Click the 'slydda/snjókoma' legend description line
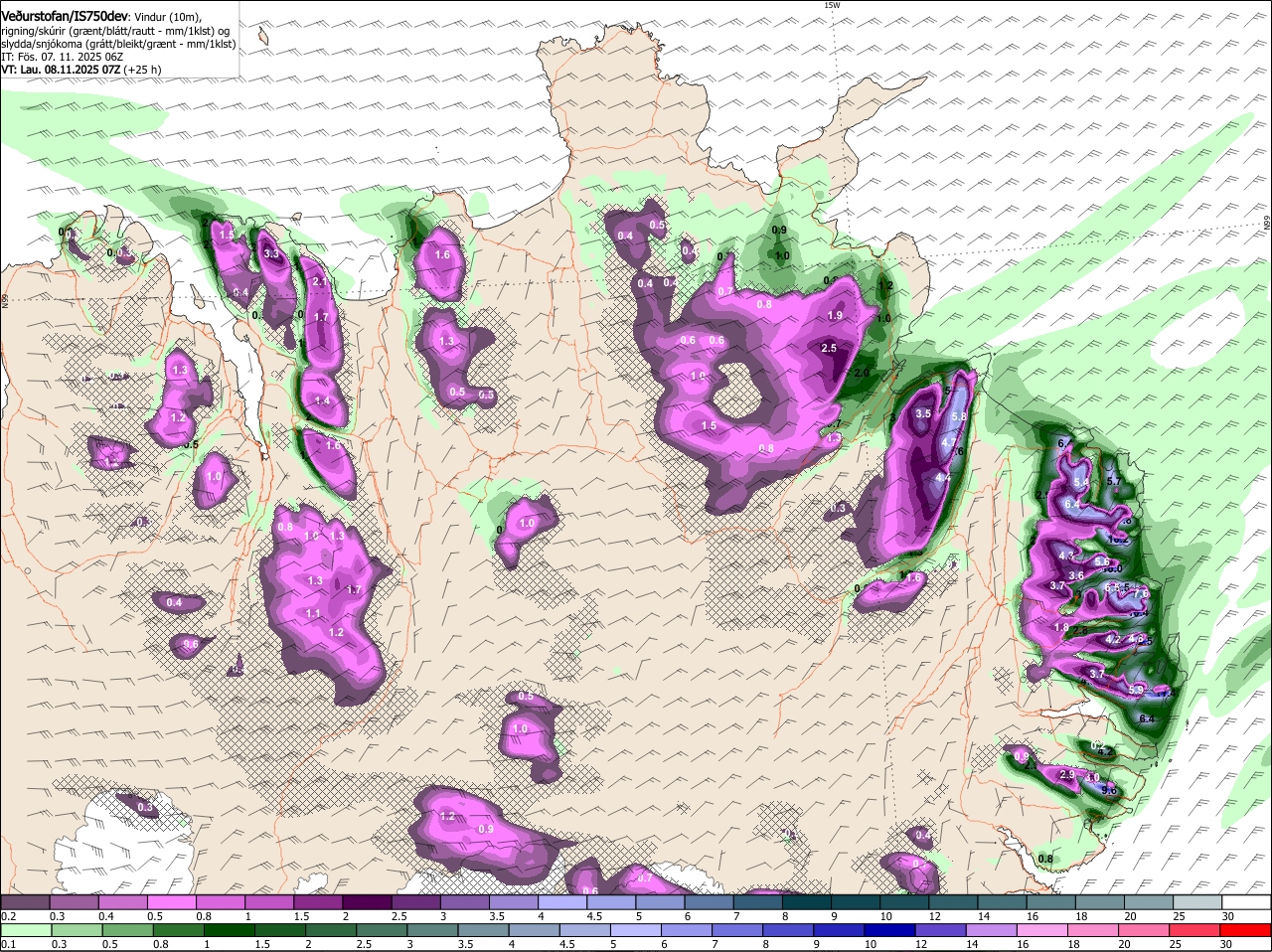The width and height of the screenshot is (1272, 952). pos(117,44)
